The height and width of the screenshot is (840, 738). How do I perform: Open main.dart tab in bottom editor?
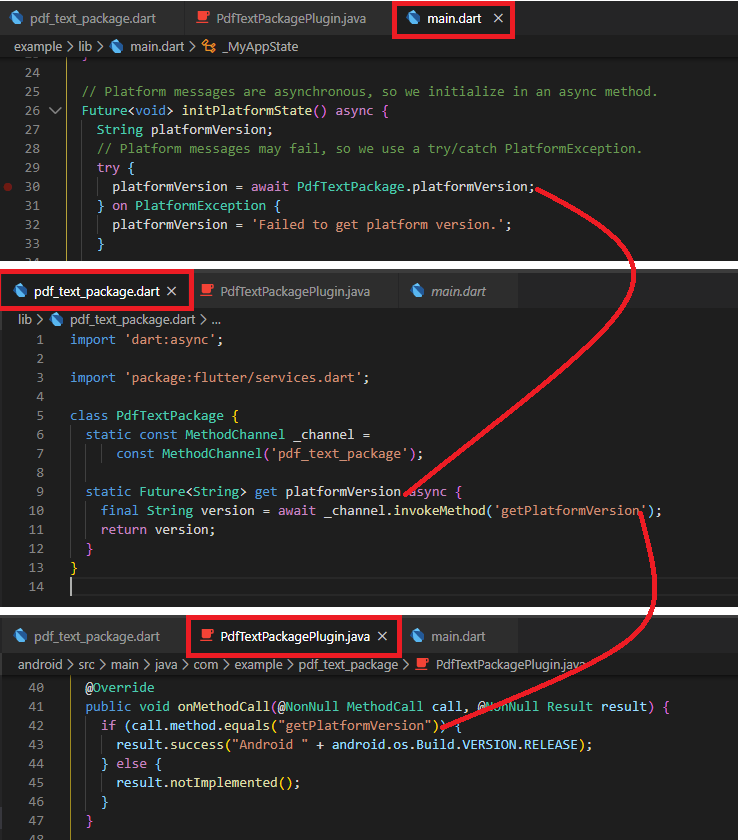tap(458, 636)
